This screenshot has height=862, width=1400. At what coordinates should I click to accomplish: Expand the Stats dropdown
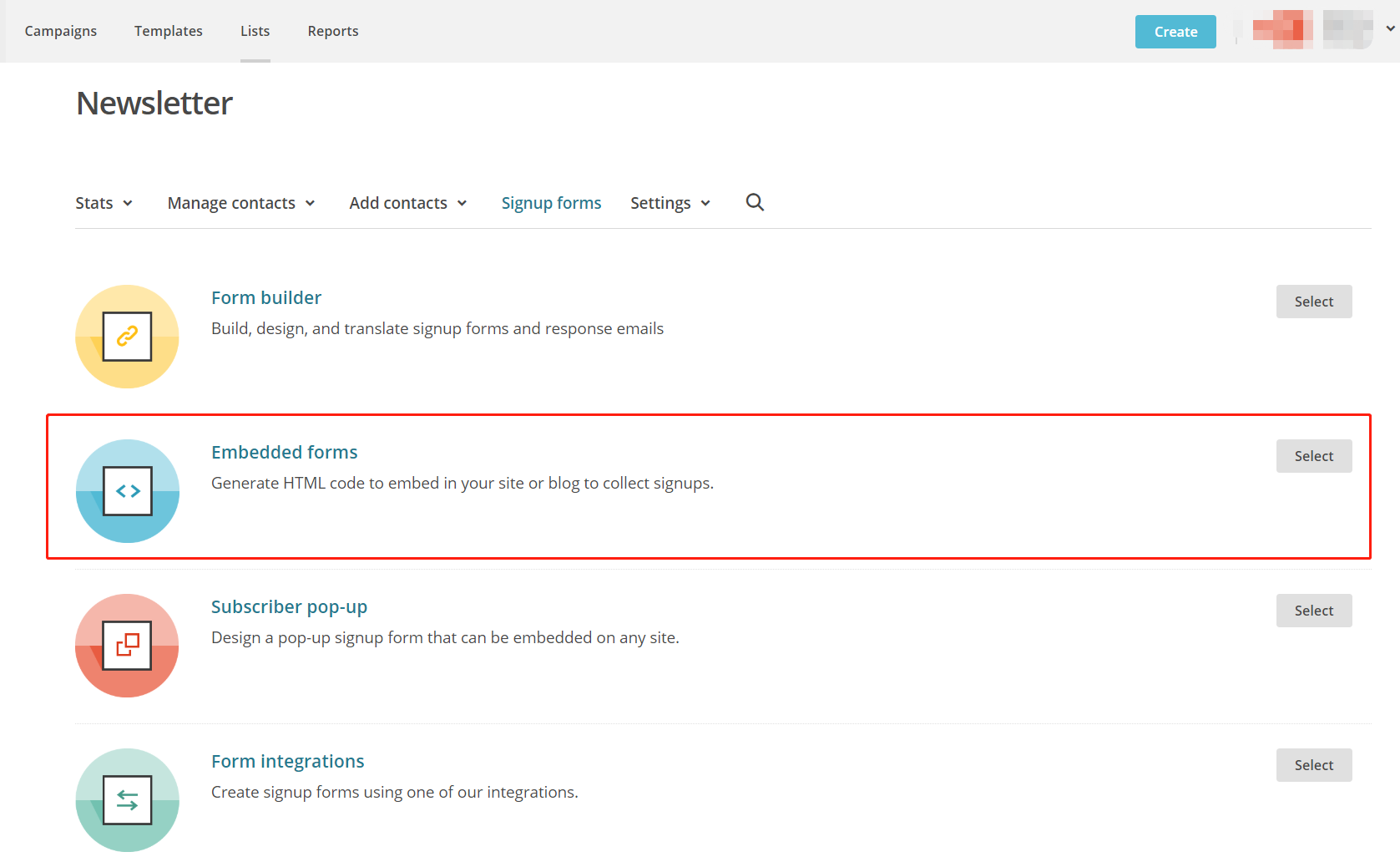104,203
